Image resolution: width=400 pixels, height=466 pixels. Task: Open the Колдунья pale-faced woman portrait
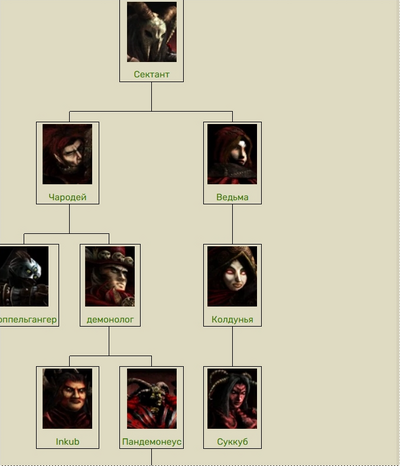[232, 276]
